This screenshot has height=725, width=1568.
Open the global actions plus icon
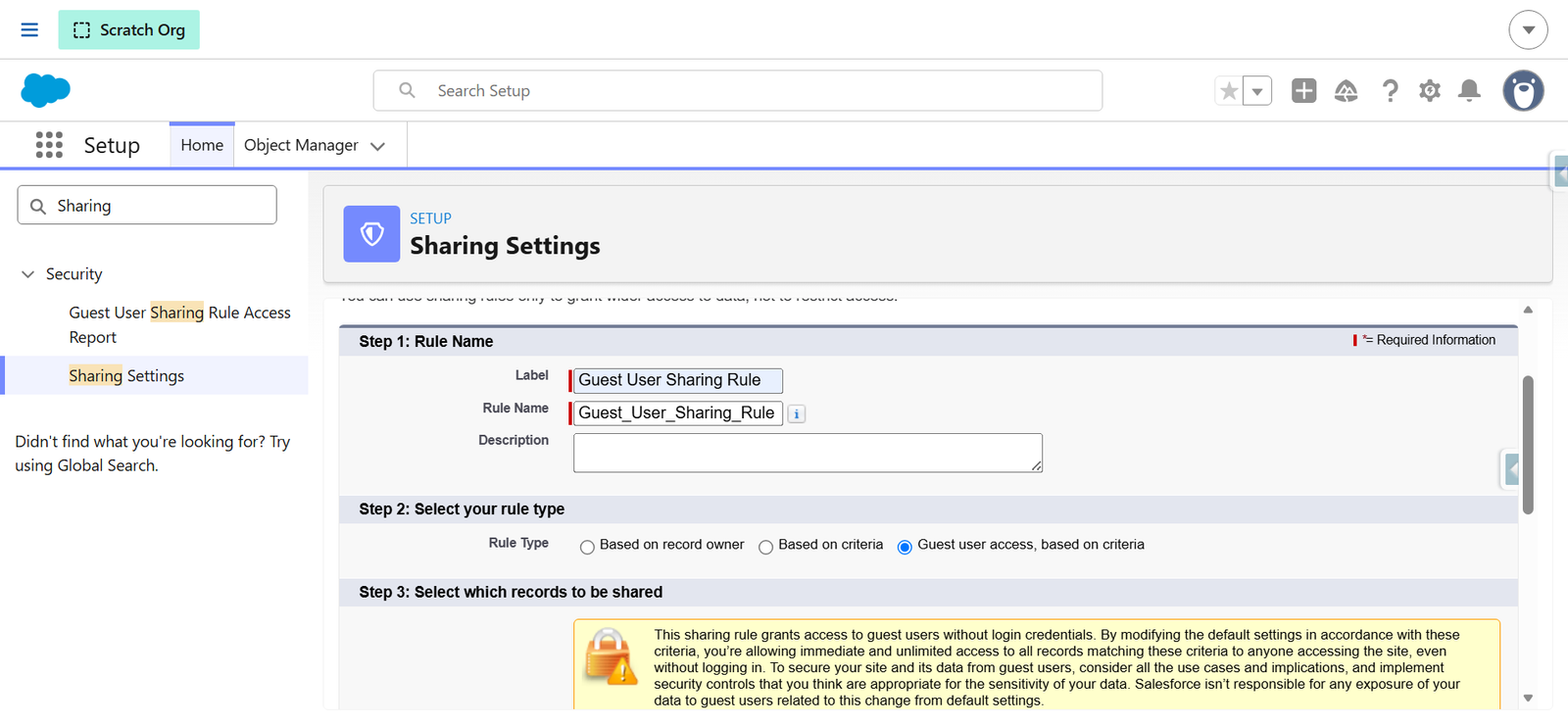[1303, 91]
